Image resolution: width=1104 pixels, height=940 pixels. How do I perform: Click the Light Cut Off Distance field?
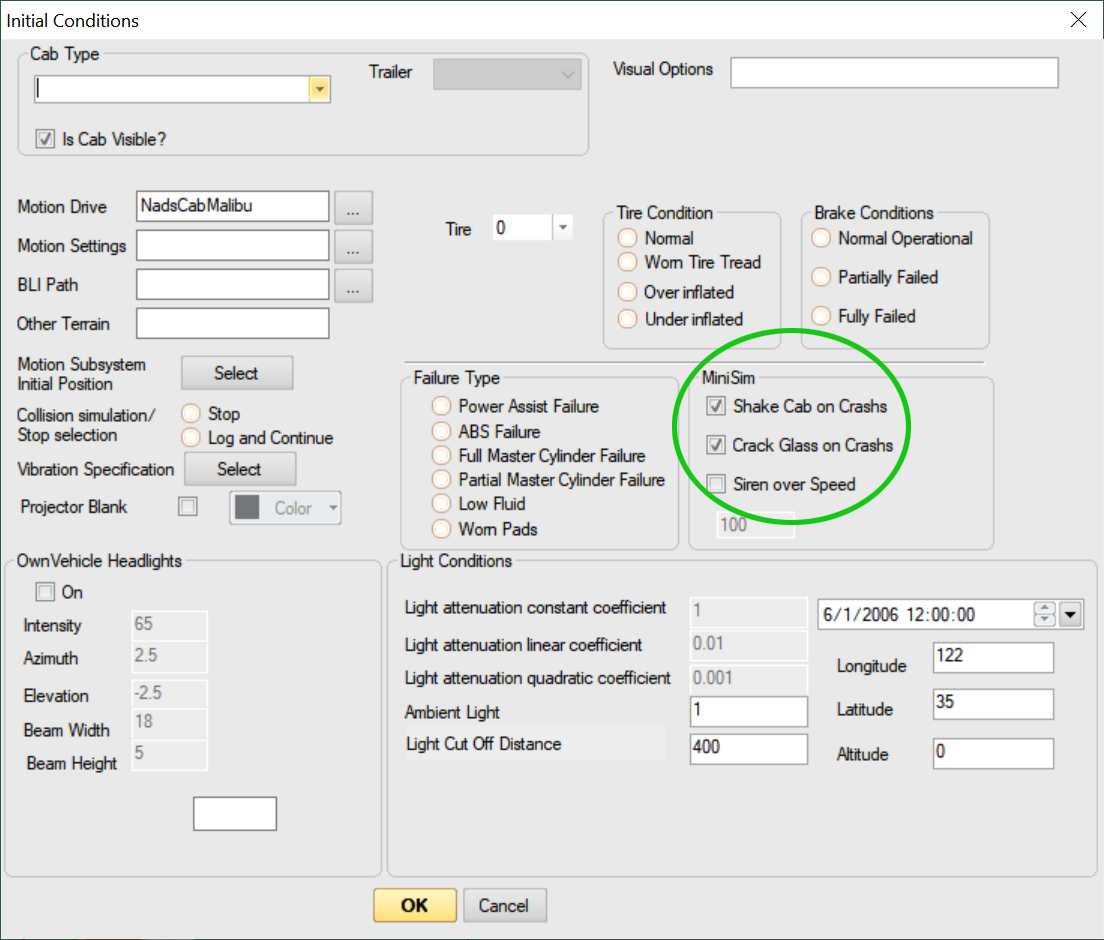coord(748,748)
